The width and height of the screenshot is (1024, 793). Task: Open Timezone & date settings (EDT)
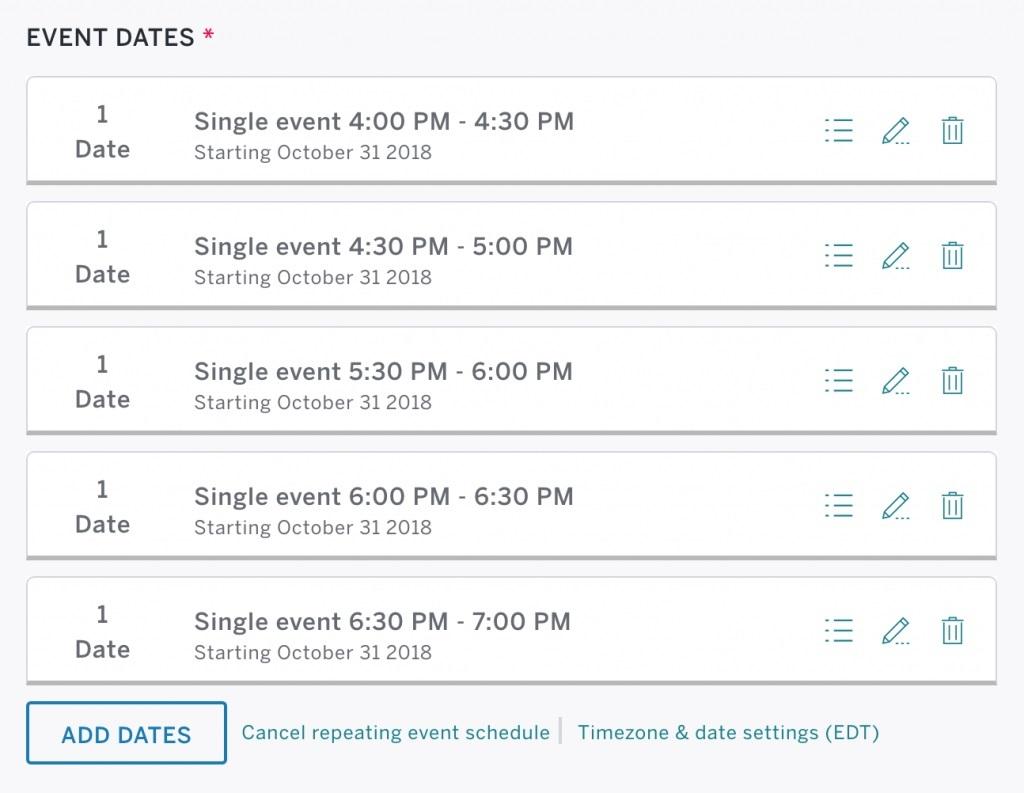728,733
